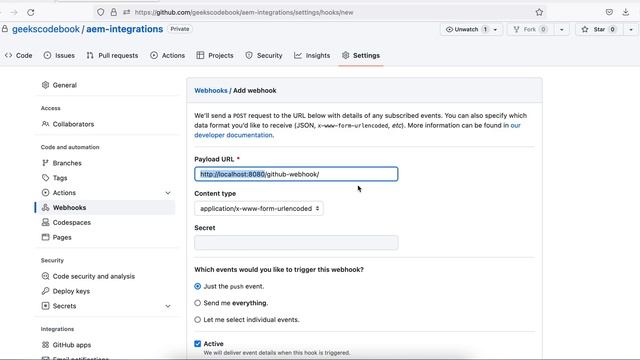Click the lock icon beside repository name
The height and width of the screenshot is (360, 640).
pos(5,29)
